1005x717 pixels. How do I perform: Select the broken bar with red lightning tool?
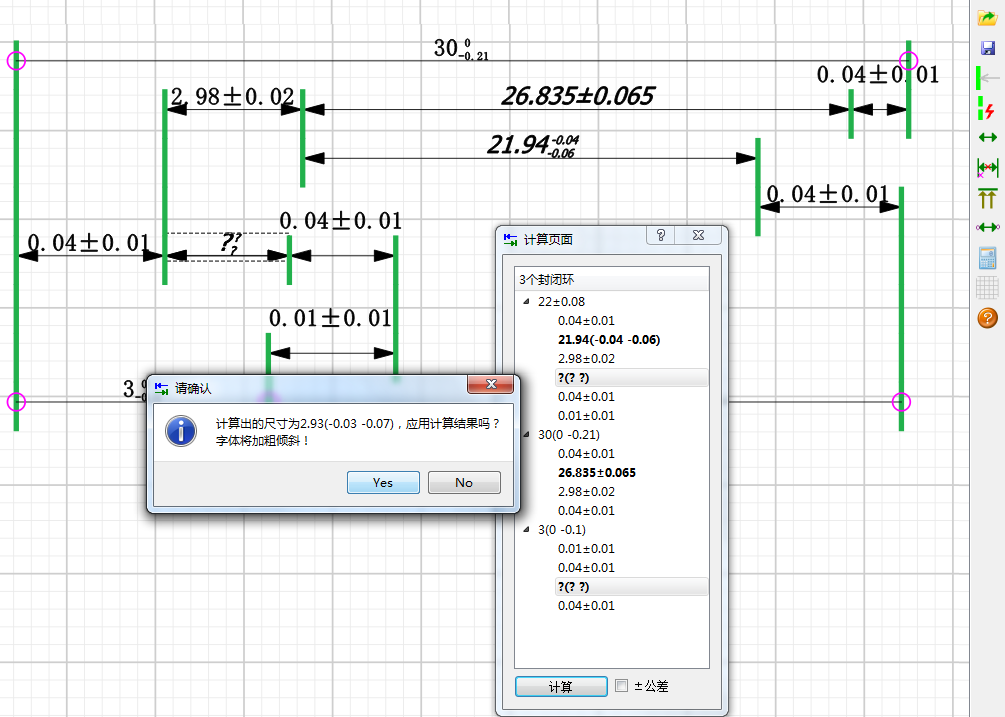[x=986, y=108]
